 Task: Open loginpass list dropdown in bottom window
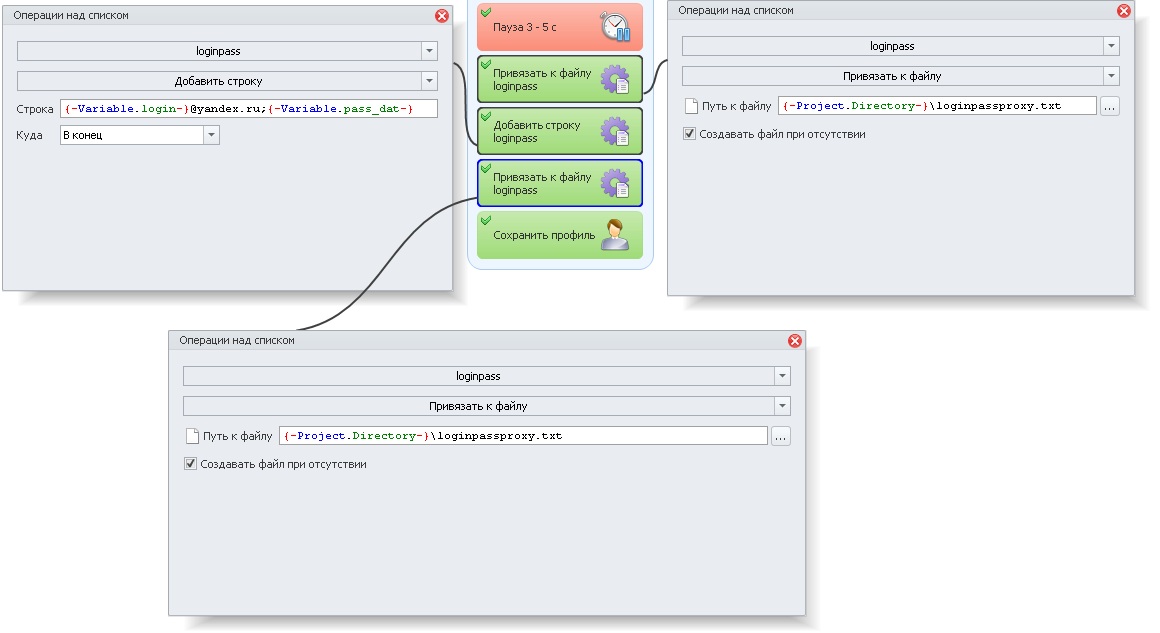point(782,376)
